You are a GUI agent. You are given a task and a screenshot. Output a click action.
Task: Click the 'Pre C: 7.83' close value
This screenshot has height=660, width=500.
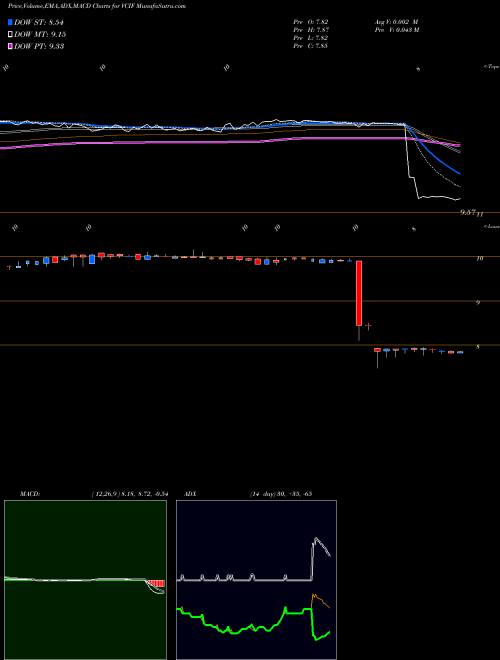[311, 46]
